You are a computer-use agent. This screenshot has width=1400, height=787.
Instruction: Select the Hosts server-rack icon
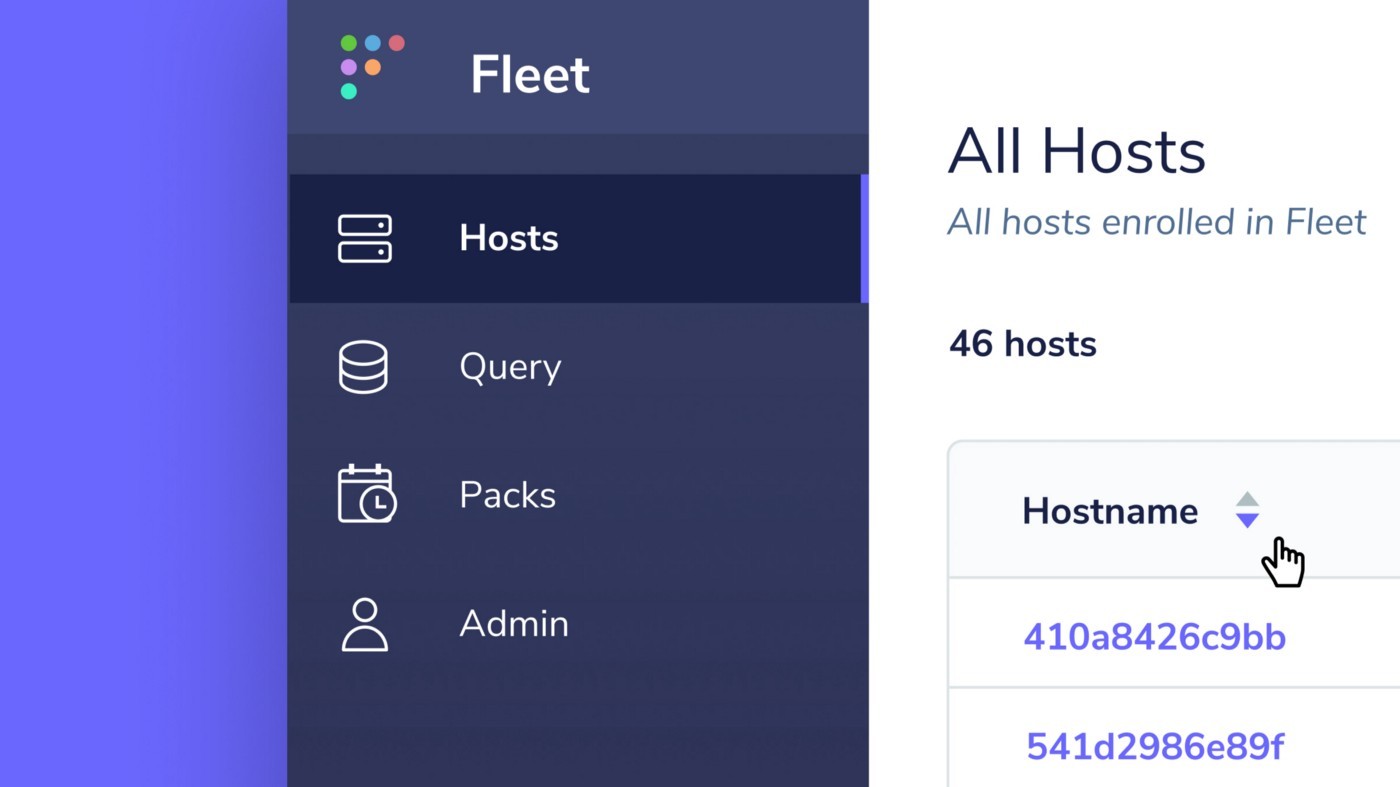click(365, 239)
